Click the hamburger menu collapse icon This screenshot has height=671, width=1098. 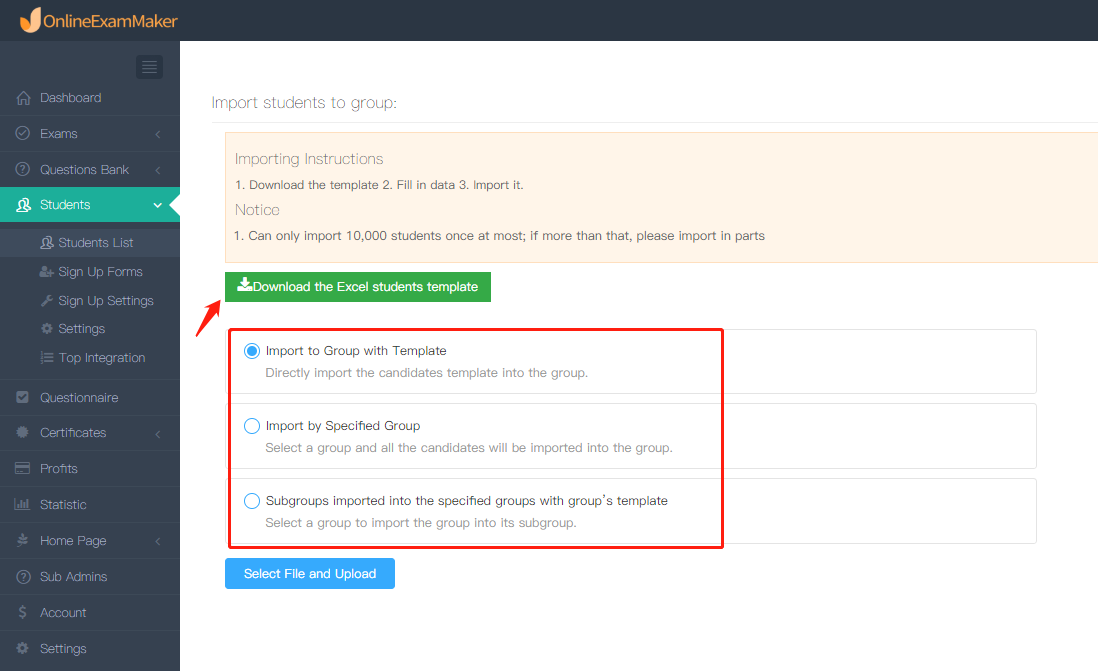[149, 67]
